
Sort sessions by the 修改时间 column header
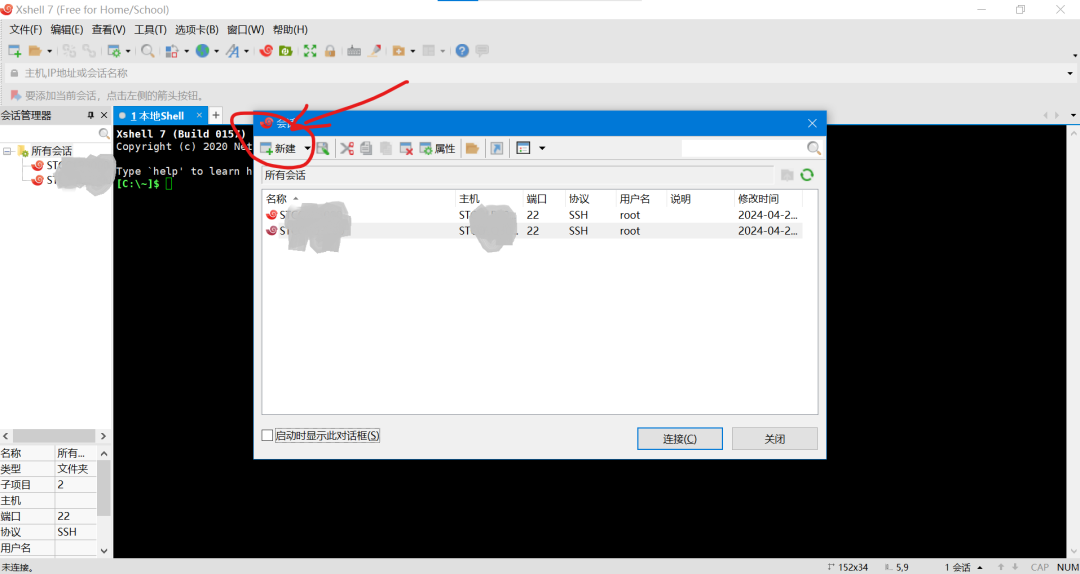coord(758,199)
